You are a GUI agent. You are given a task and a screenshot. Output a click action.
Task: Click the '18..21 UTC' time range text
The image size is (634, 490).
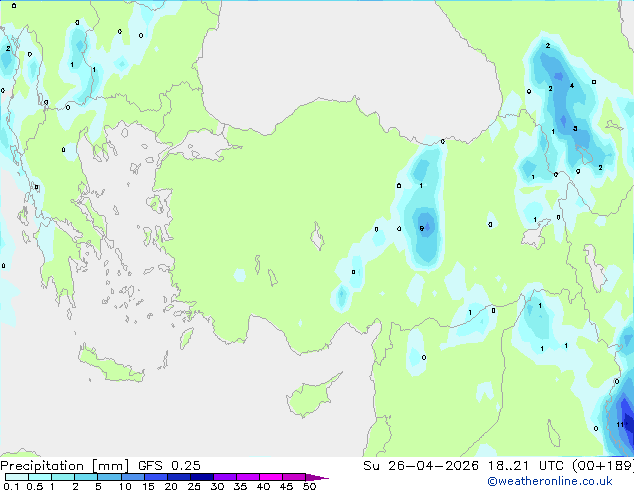[526, 466]
